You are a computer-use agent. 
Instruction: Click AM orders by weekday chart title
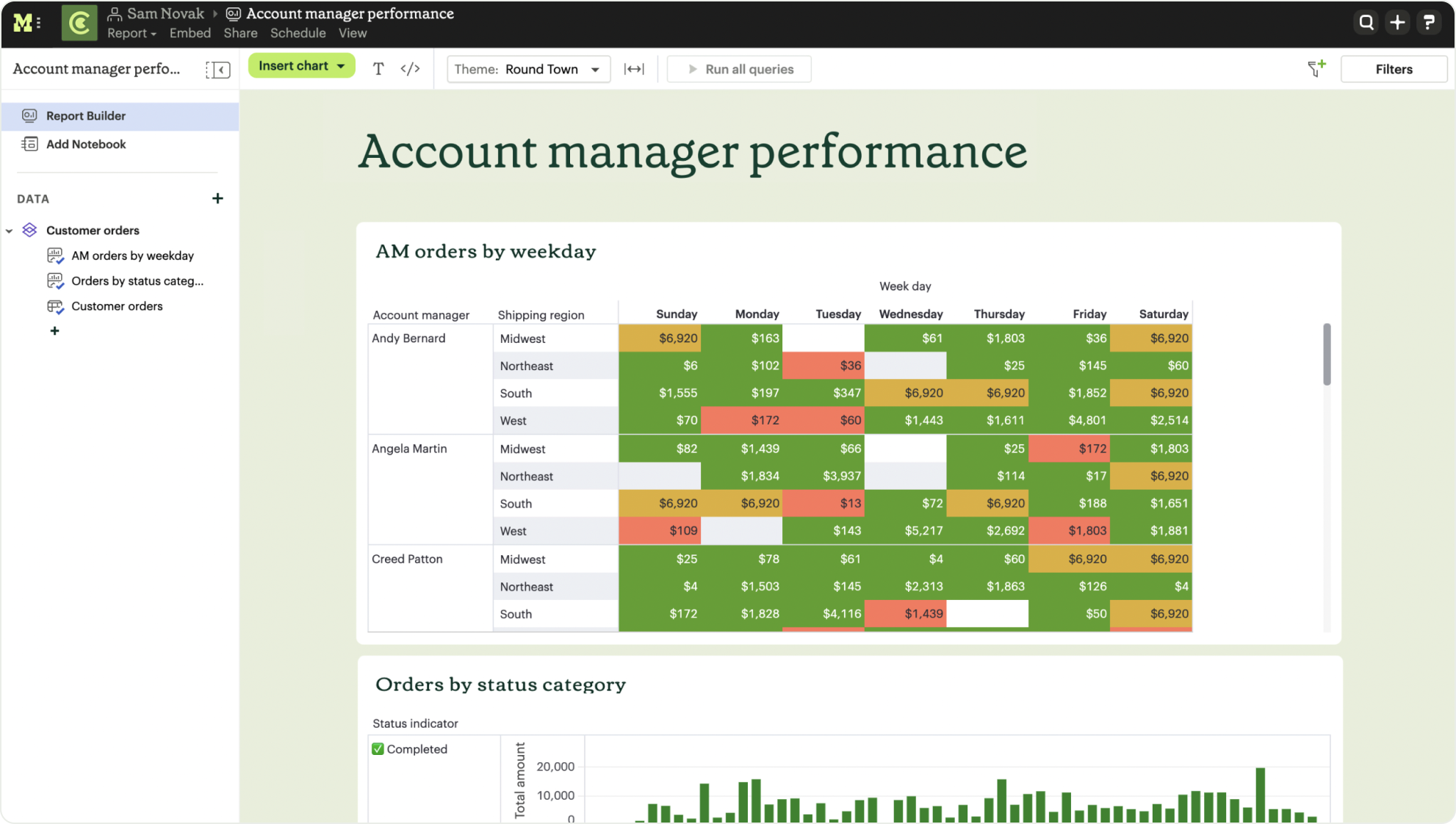(486, 251)
